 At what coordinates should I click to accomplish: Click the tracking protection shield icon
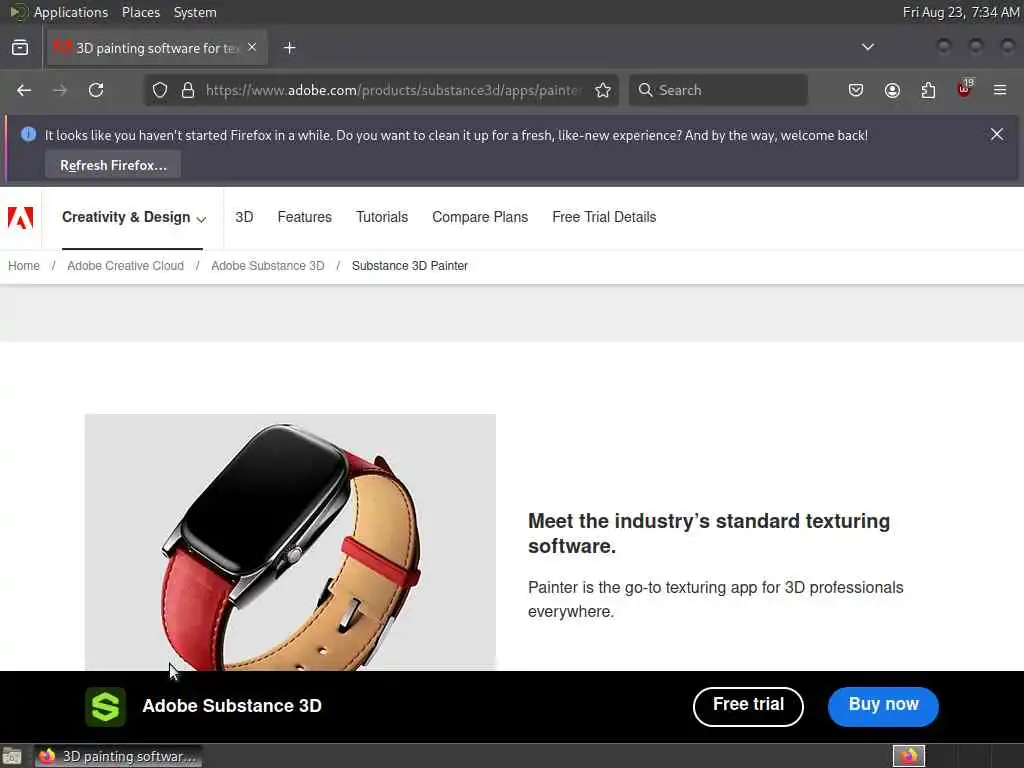[x=160, y=90]
